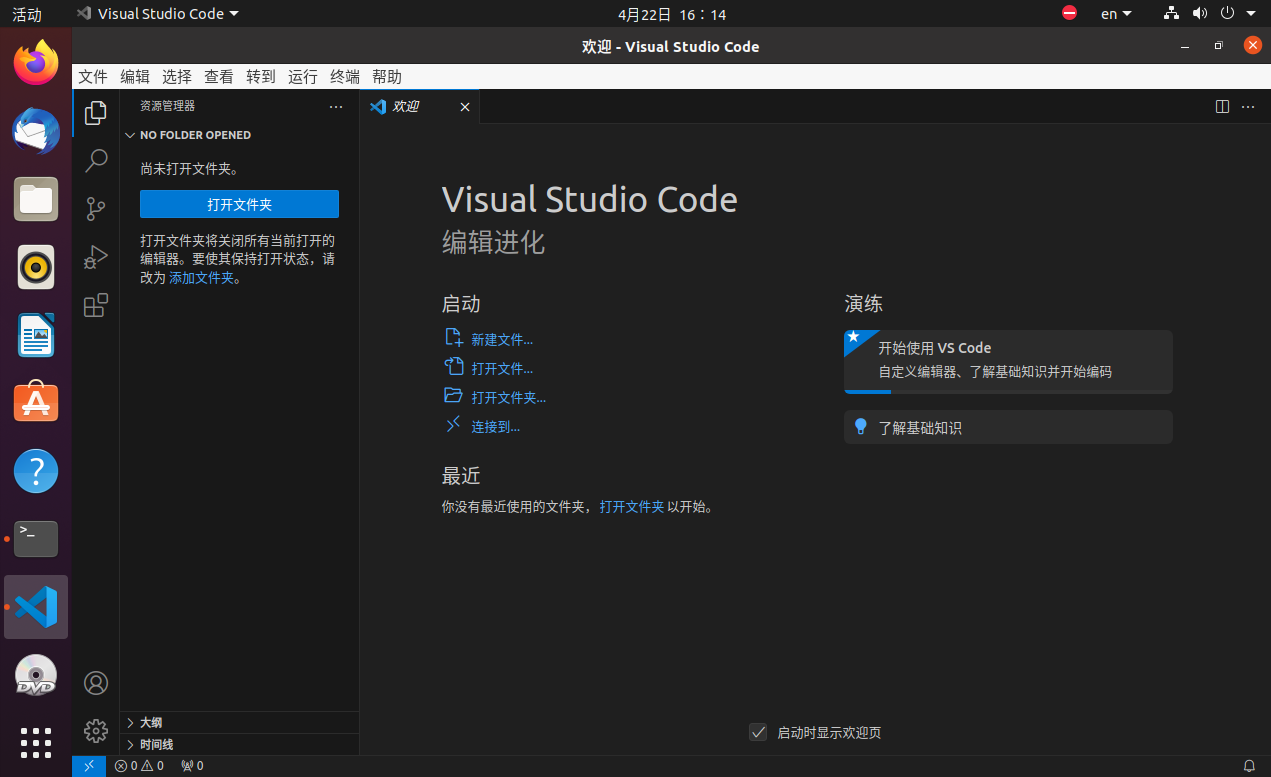The image size is (1271, 777).
Task: Click the 连接到... link
Action: click(496, 427)
